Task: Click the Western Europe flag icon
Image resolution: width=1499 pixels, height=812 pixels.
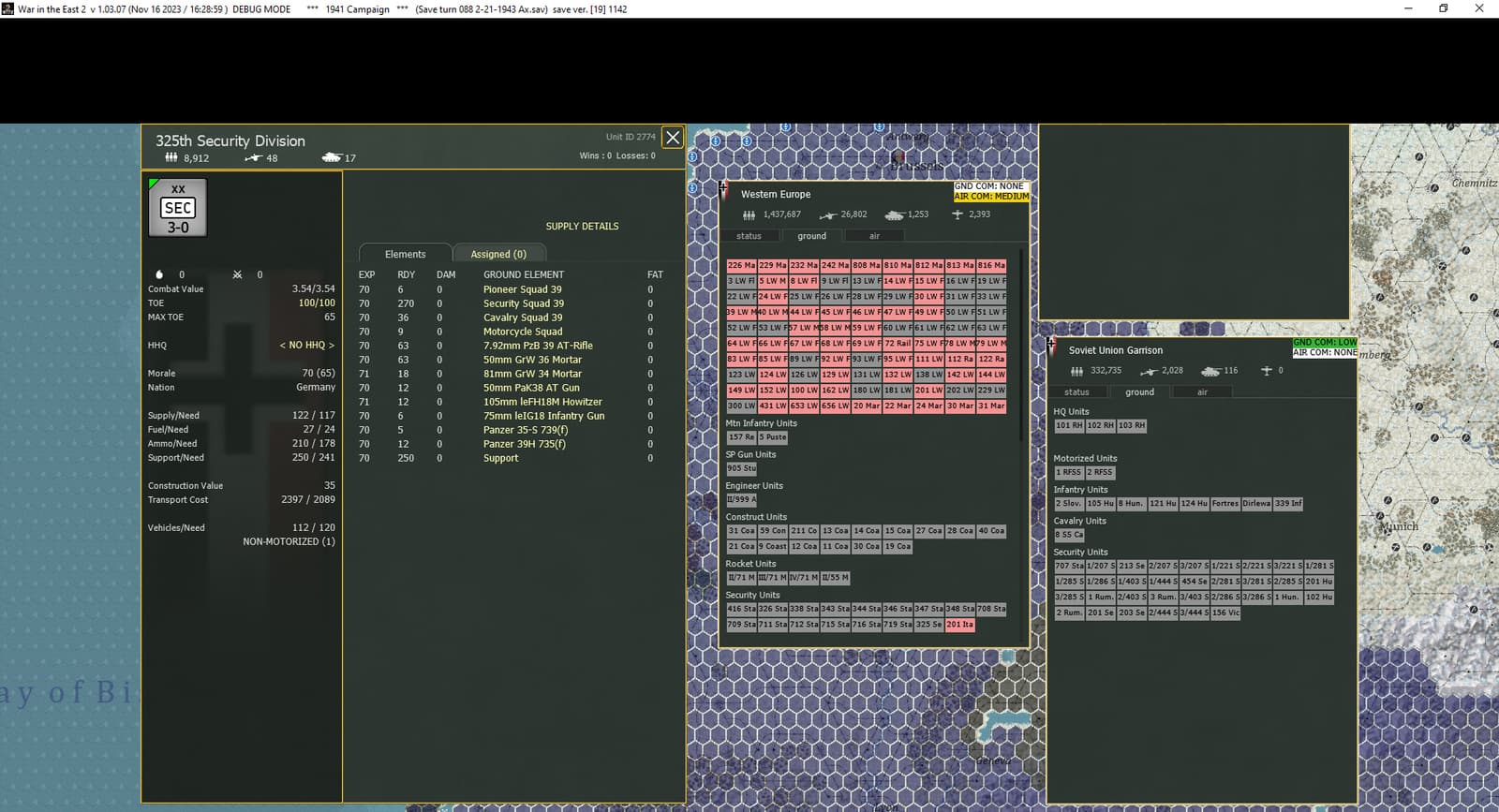Action: point(723,189)
